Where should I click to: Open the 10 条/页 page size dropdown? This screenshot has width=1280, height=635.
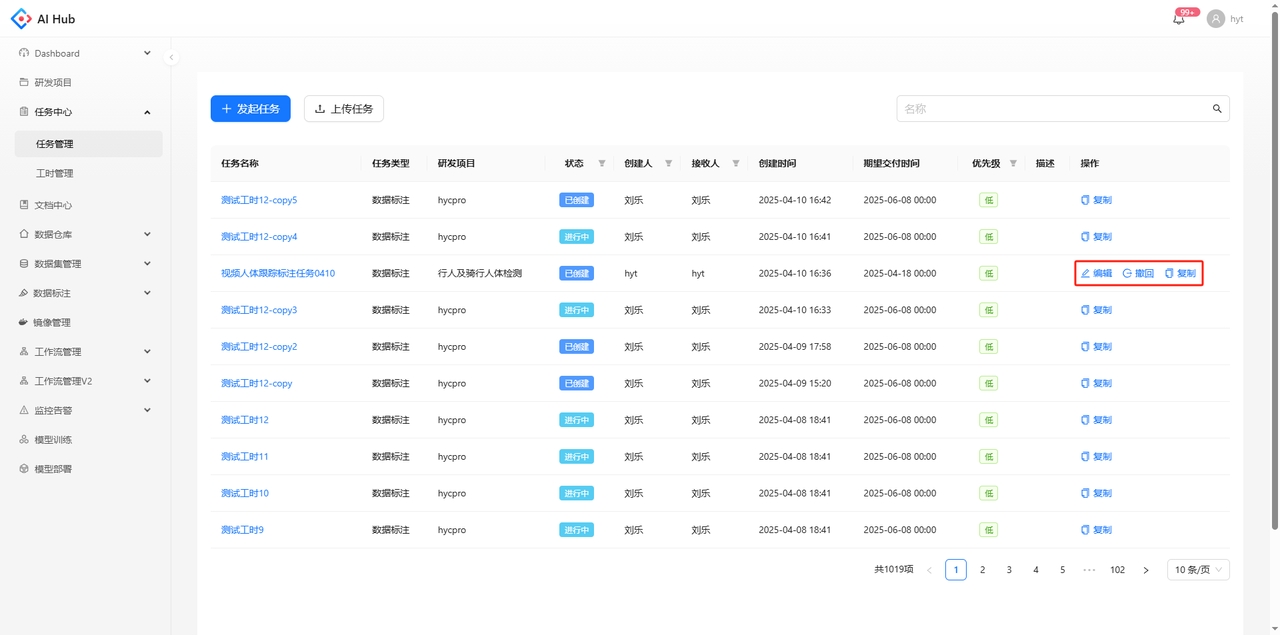click(1198, 570)
